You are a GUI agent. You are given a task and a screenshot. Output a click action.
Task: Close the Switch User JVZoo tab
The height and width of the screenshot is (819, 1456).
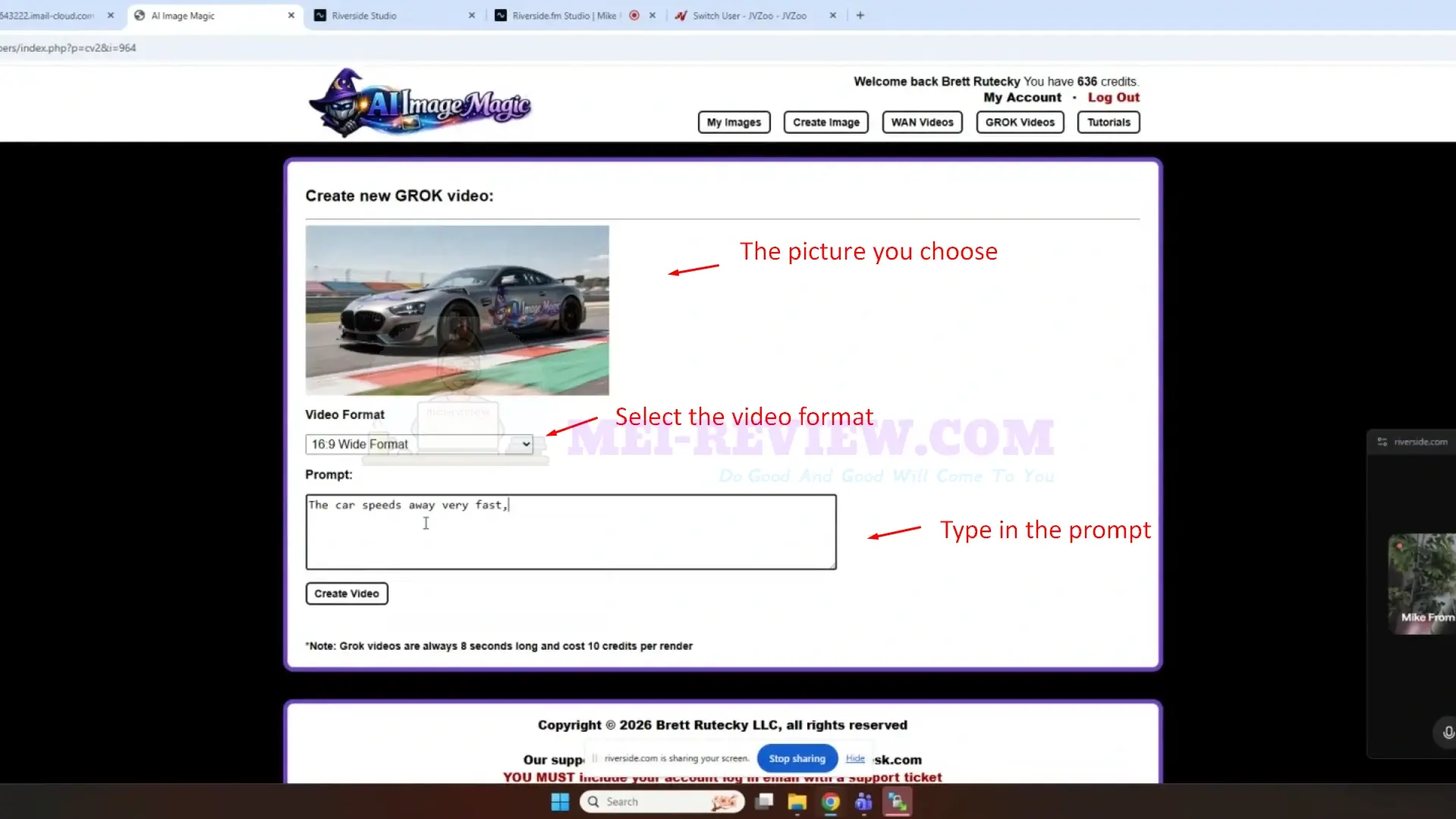tap(832, 15)
